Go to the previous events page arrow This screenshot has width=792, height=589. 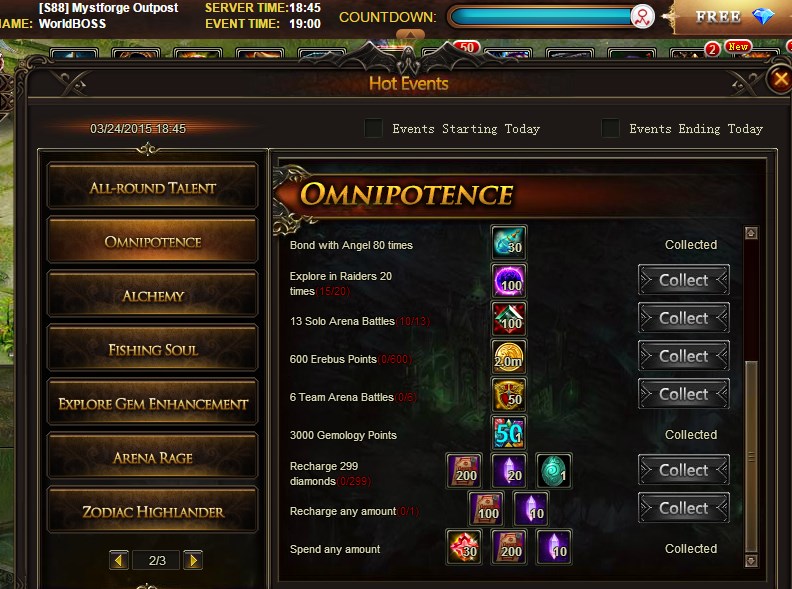[x=119, y=560]
